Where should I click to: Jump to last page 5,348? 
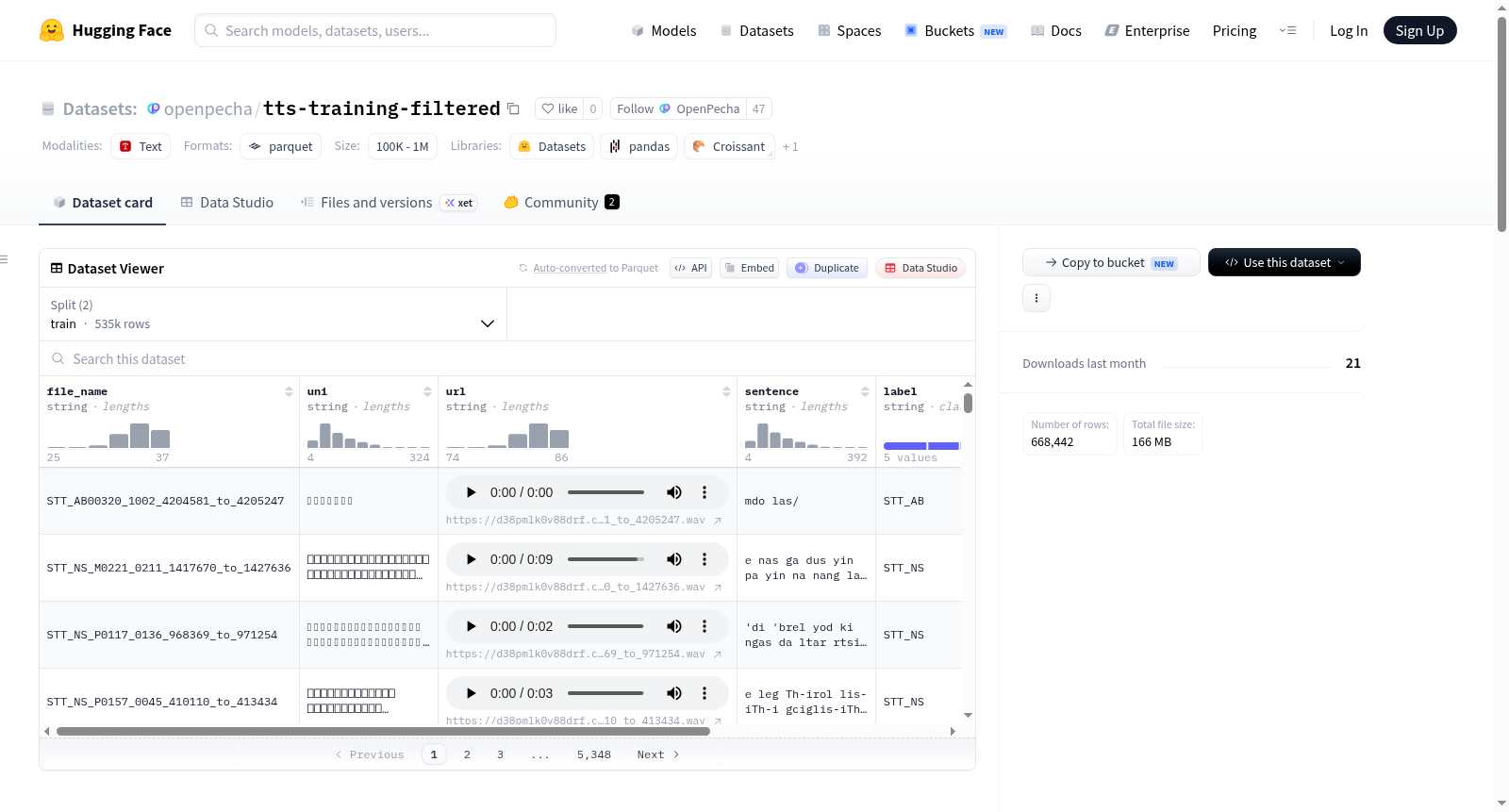594,754
